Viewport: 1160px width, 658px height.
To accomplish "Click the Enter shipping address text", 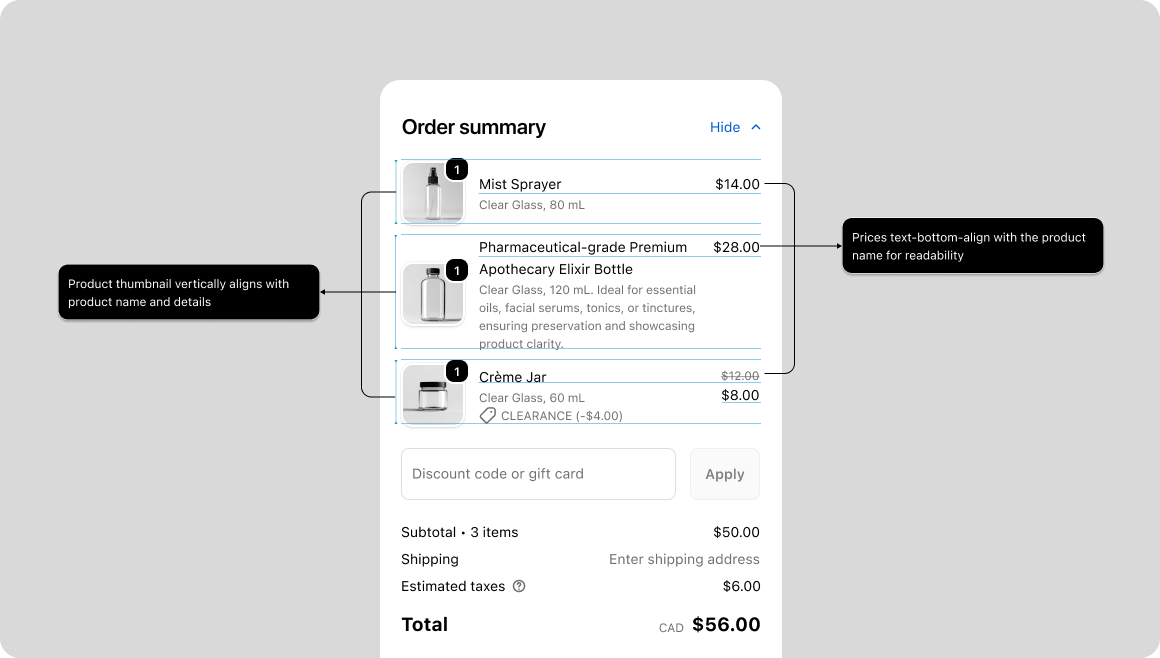I will click(x=684, y=559).
